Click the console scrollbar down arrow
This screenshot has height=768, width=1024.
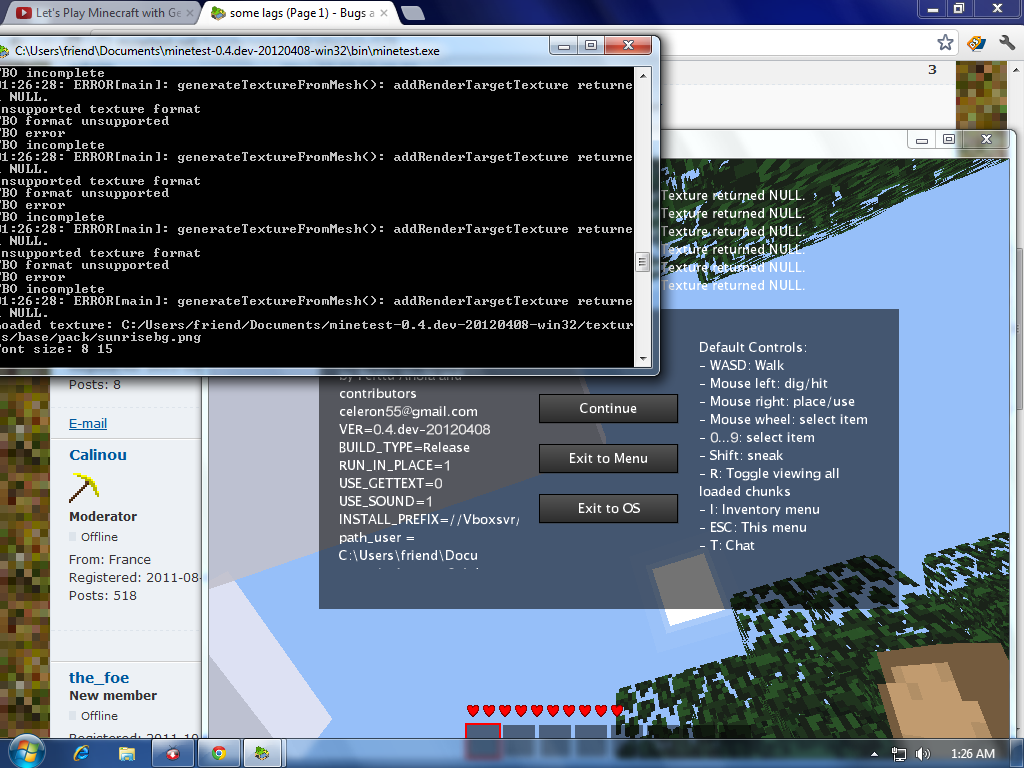pos(643,359)
